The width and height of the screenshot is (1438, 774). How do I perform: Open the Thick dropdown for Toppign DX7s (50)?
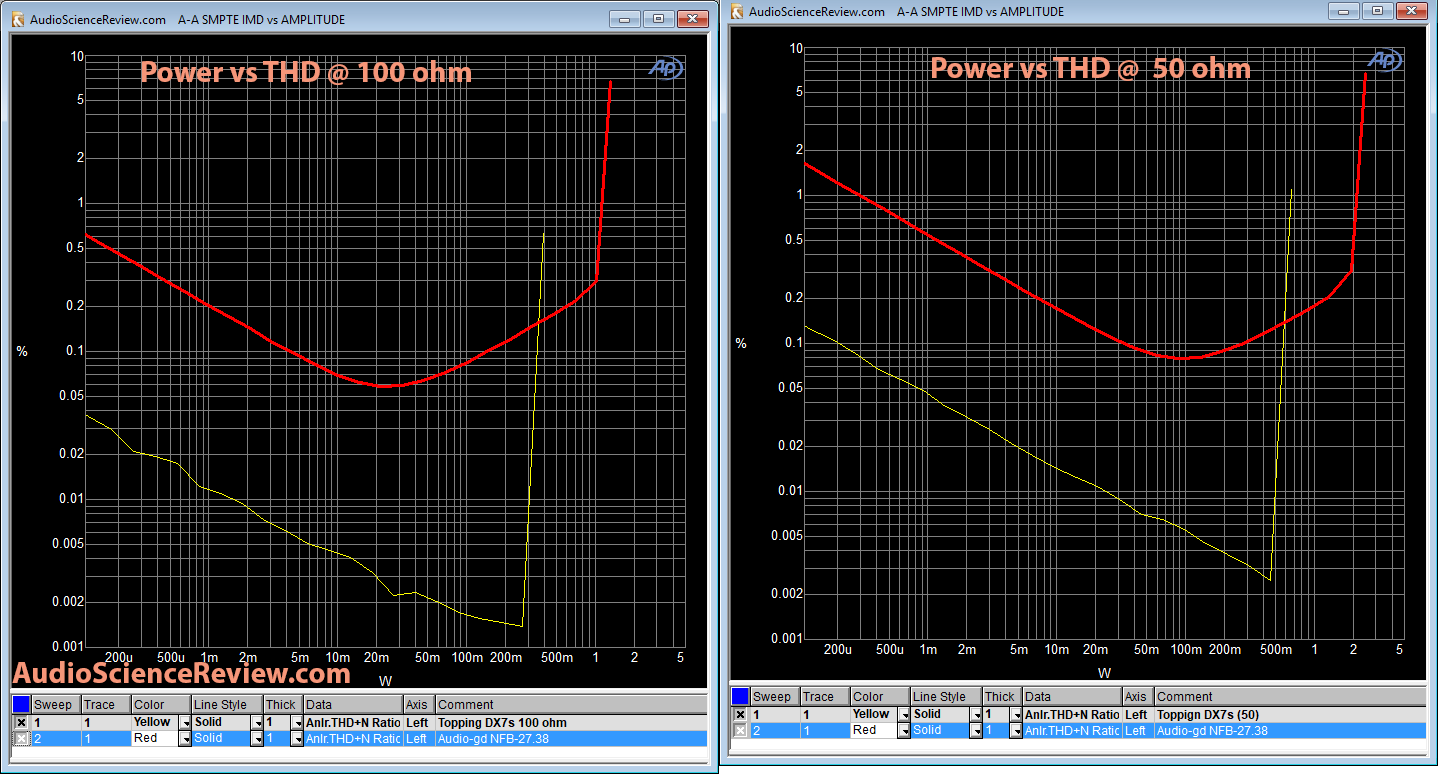(1016, 714)
